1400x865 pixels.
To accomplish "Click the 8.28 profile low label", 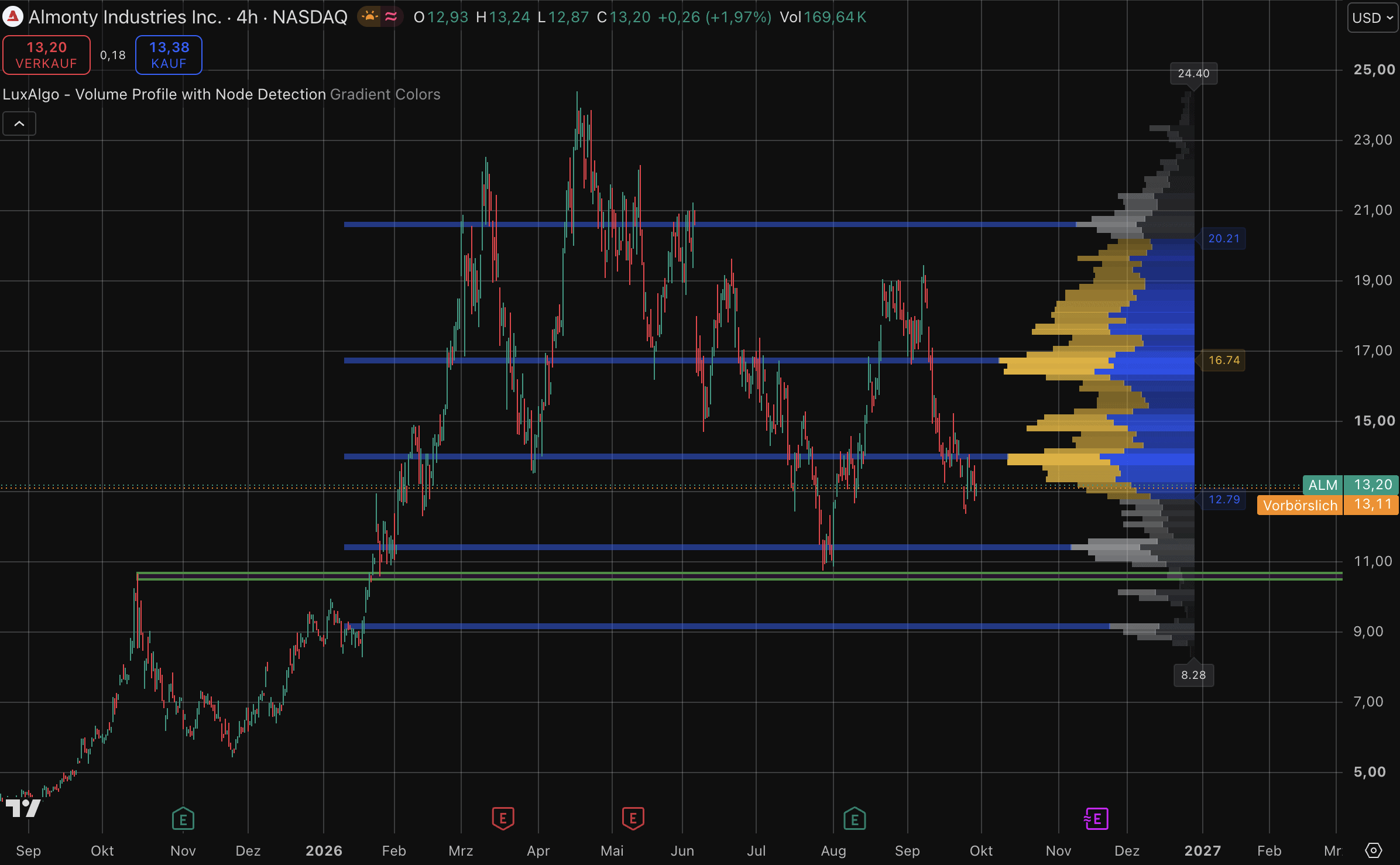I will coord(1193,675).
